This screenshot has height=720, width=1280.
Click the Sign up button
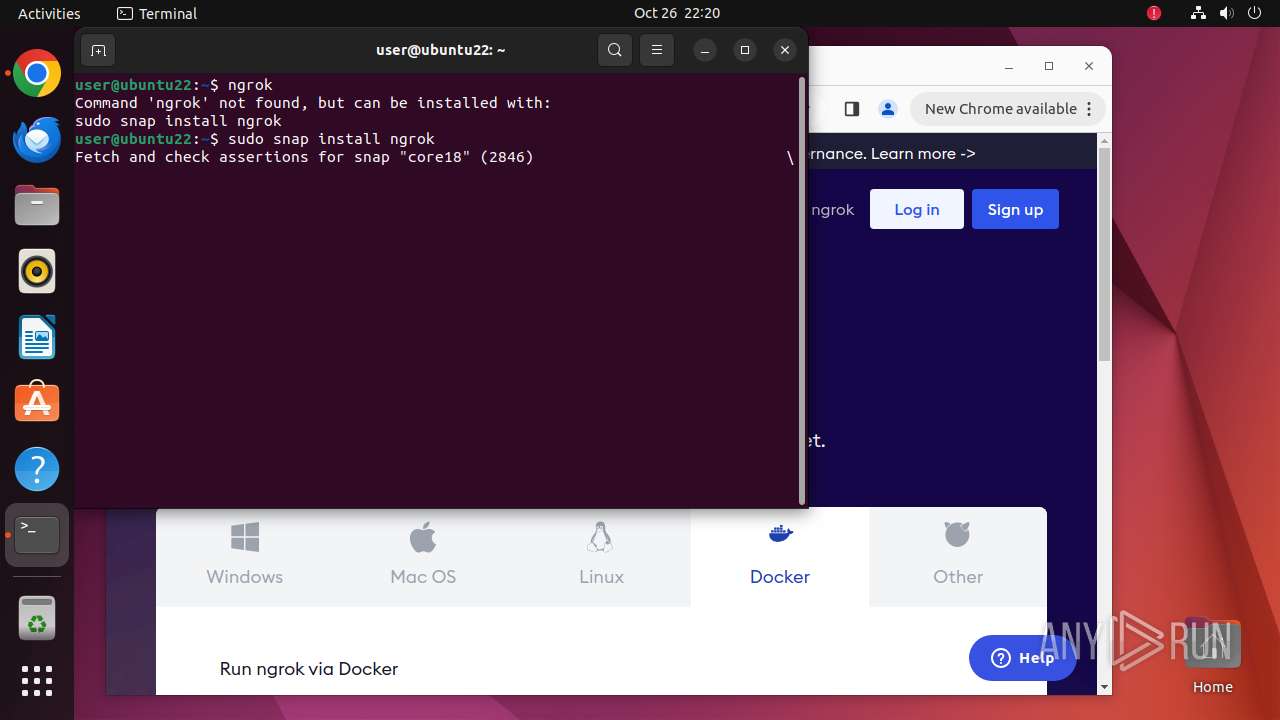1015,209
